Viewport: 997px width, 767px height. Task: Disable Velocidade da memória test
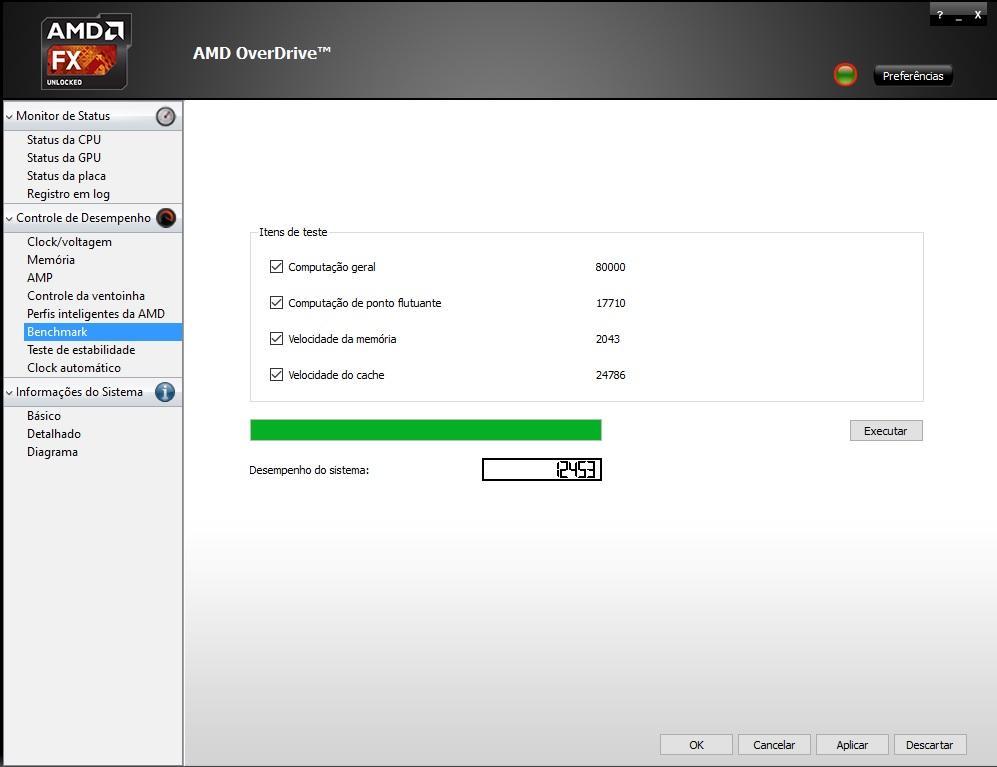pos(276,338)
